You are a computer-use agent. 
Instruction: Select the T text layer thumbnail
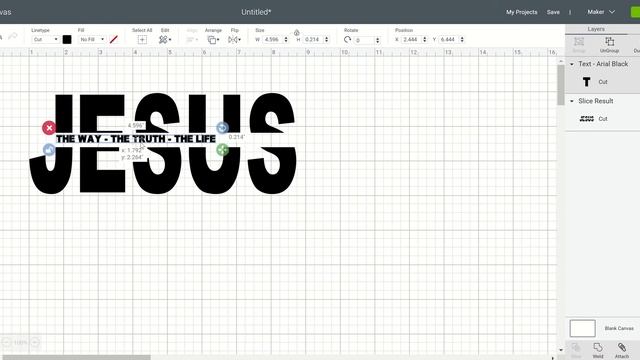tap(587, 82)
